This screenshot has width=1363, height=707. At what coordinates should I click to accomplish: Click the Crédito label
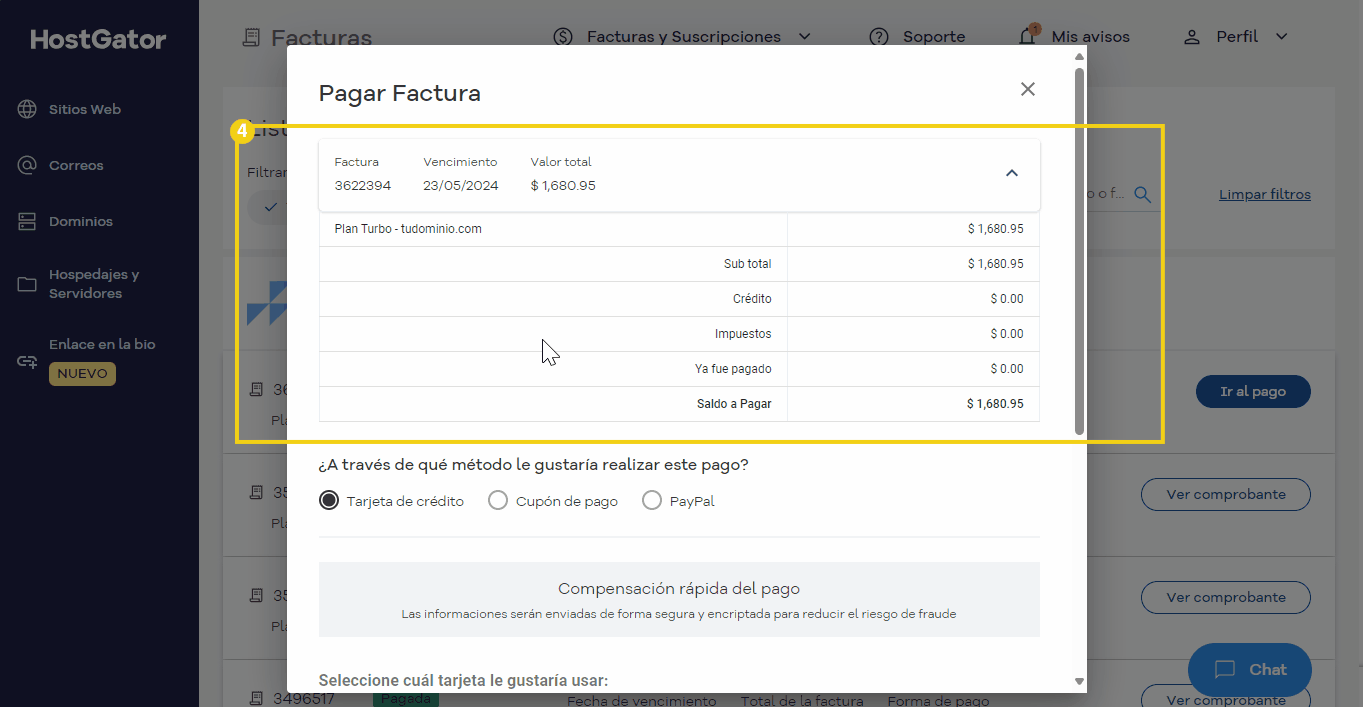(x=752, y=299)
